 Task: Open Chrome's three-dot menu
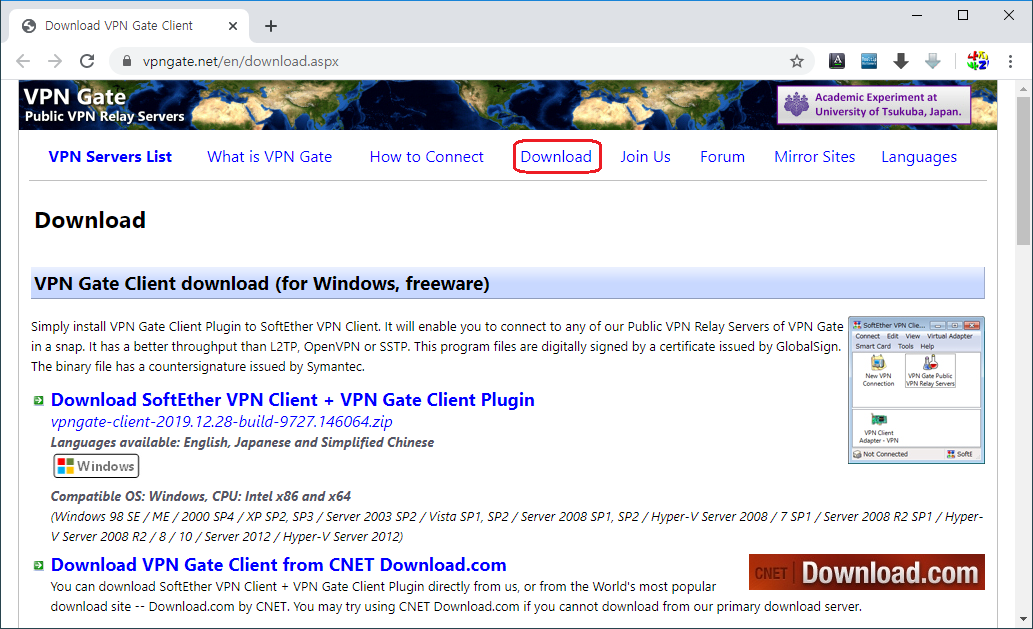(1010, 61)
